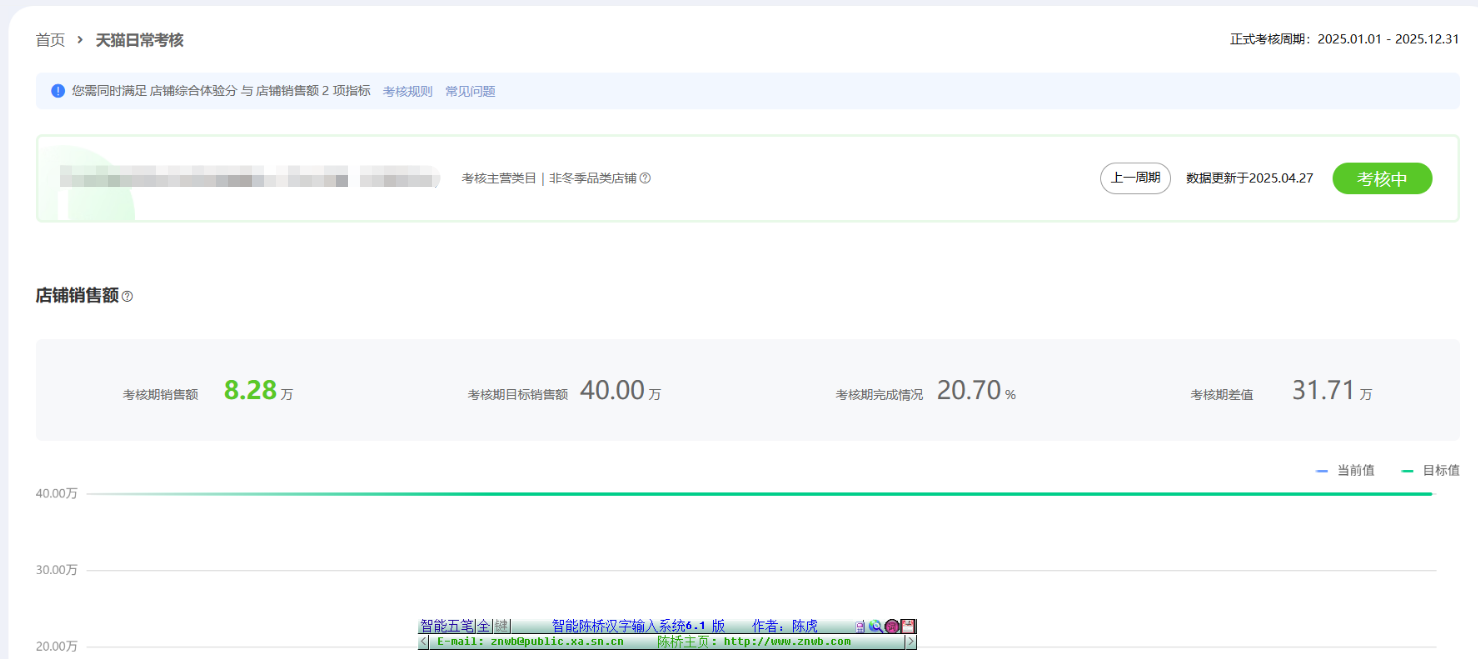Click the blue info alert icon
This screenshot has height=660, width=1478.
tap(58, 91)
